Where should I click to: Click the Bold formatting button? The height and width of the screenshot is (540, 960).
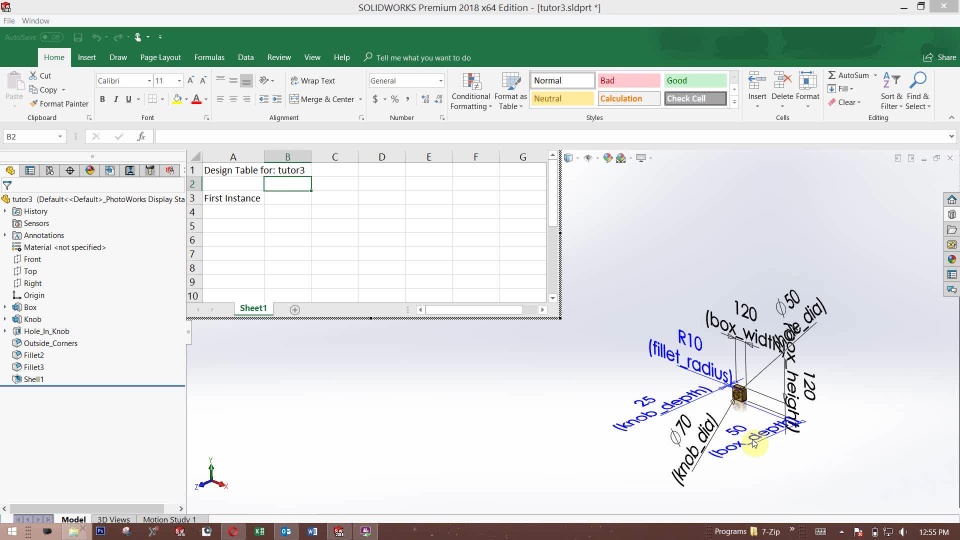point(102,99)
